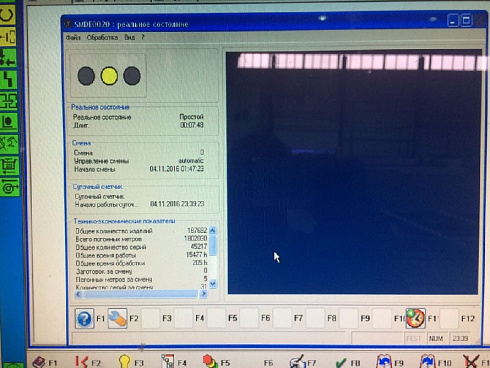This screenshot has height=368, width=490.
Task: Minimize the SMDE0020 window
Action: (x=453, y=21)
